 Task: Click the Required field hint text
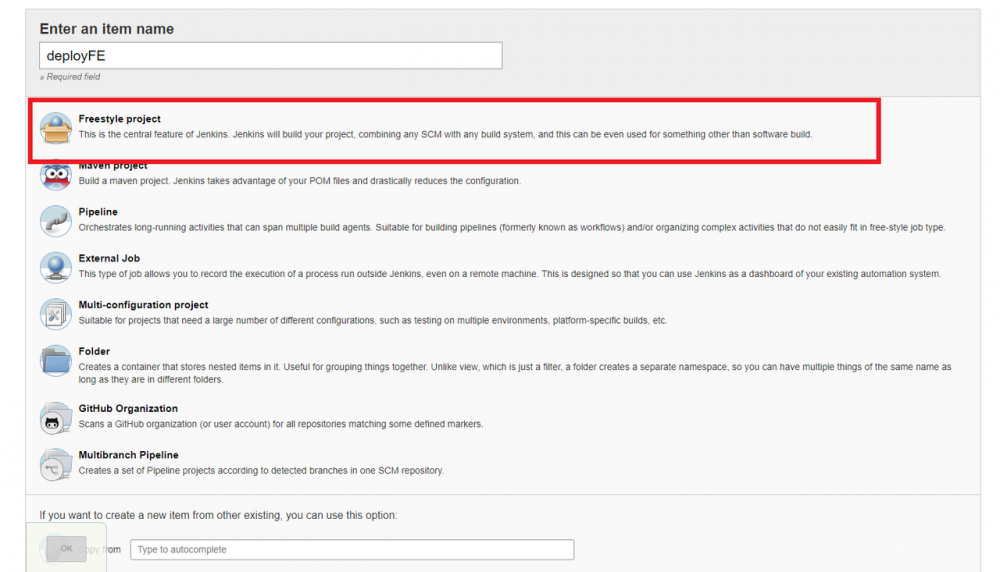point(70,77)
